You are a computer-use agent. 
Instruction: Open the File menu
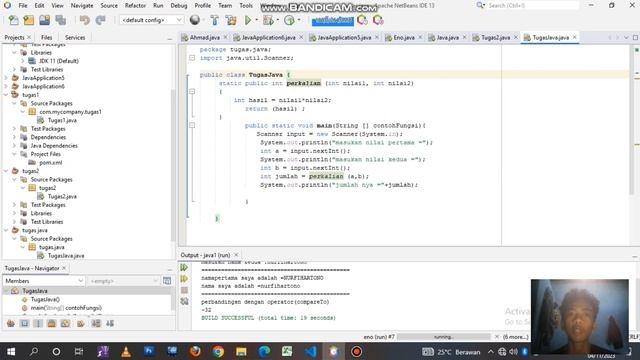23,5
